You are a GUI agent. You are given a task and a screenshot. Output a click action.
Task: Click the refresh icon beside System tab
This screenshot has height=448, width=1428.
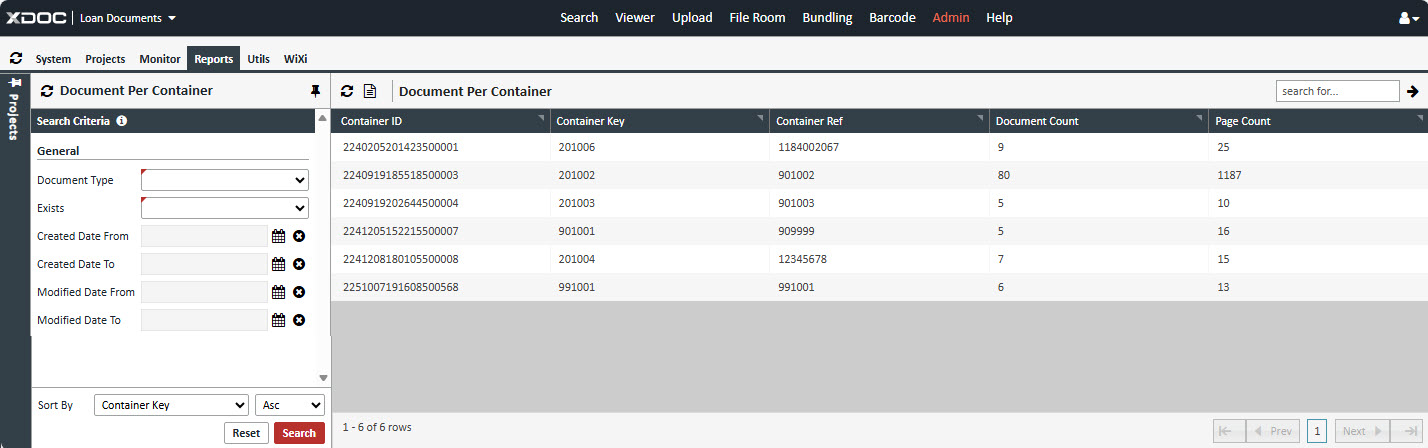pos(16,59)
